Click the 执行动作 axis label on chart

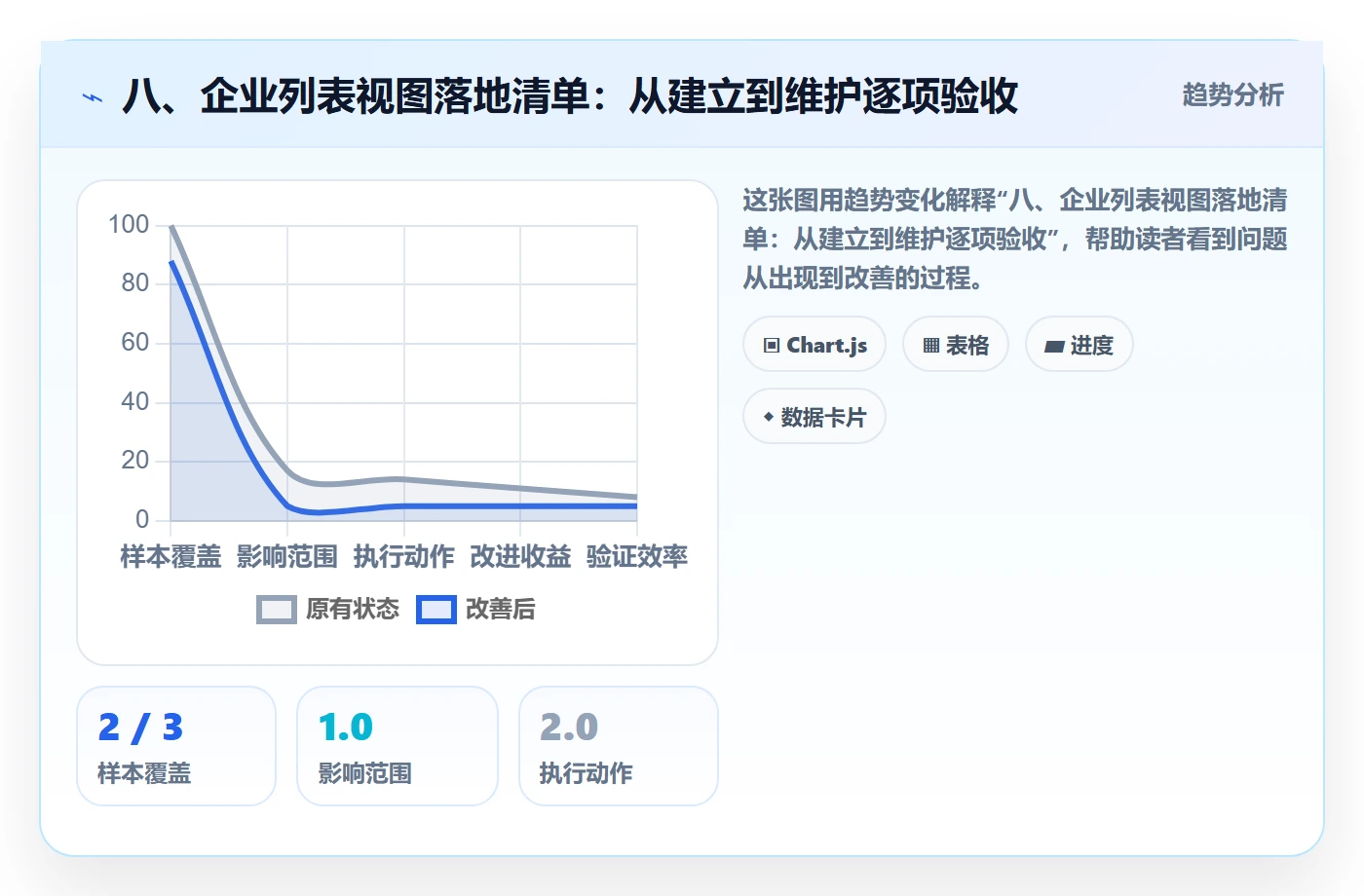click(x=404, y=557)
